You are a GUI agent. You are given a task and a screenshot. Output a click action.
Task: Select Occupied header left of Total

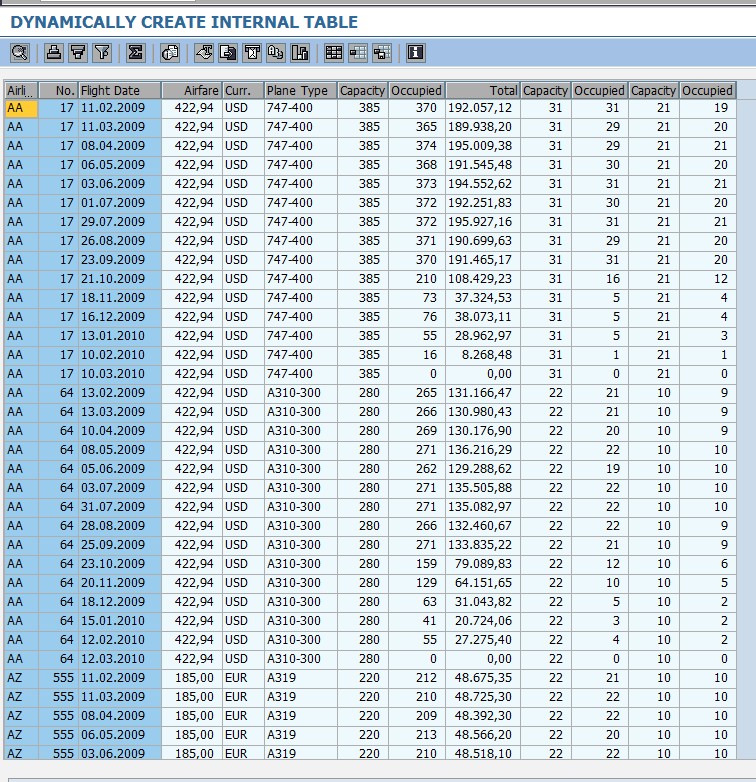click(416, 91)
